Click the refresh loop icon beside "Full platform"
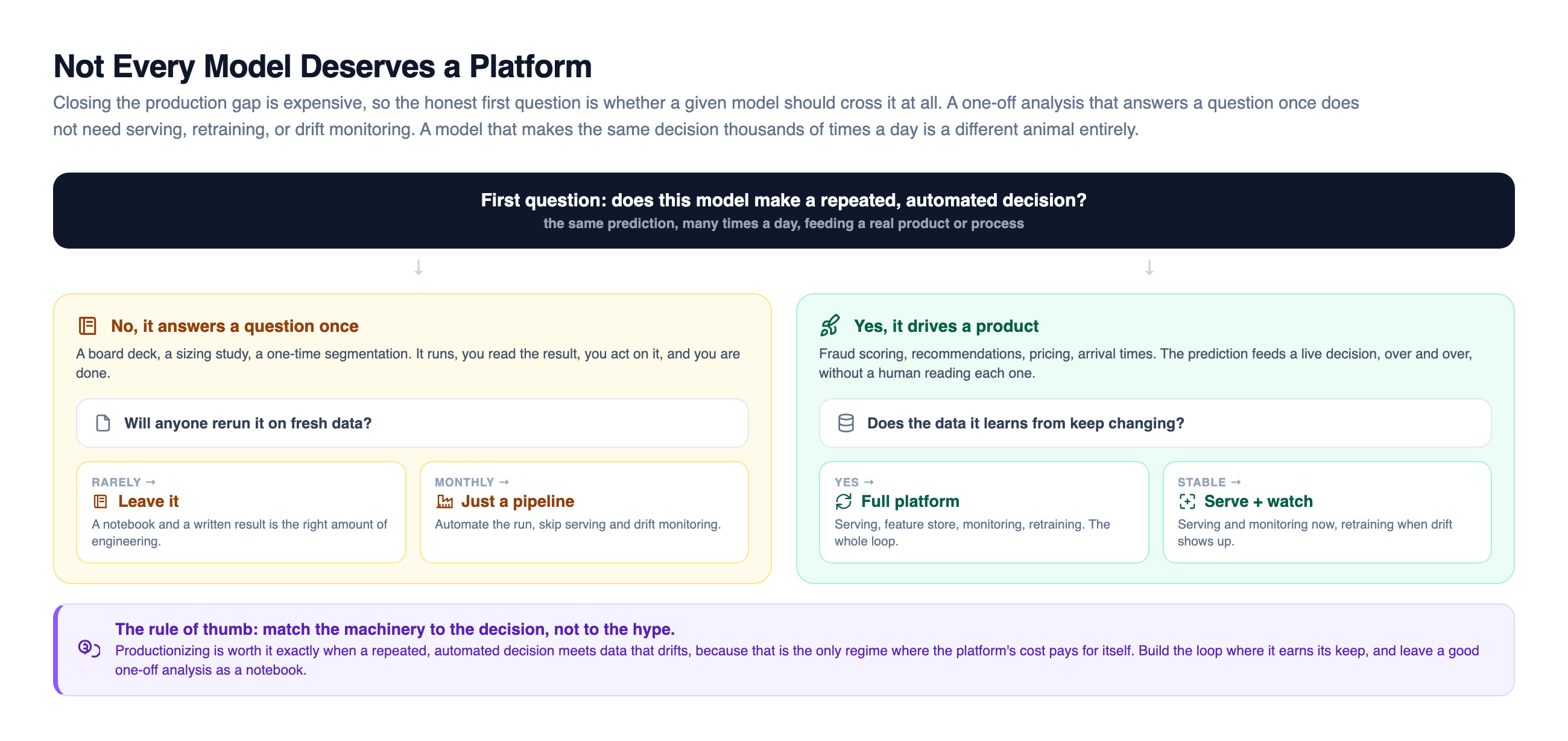The height and width of the screenshot is (741, 1568). [843, 501]
